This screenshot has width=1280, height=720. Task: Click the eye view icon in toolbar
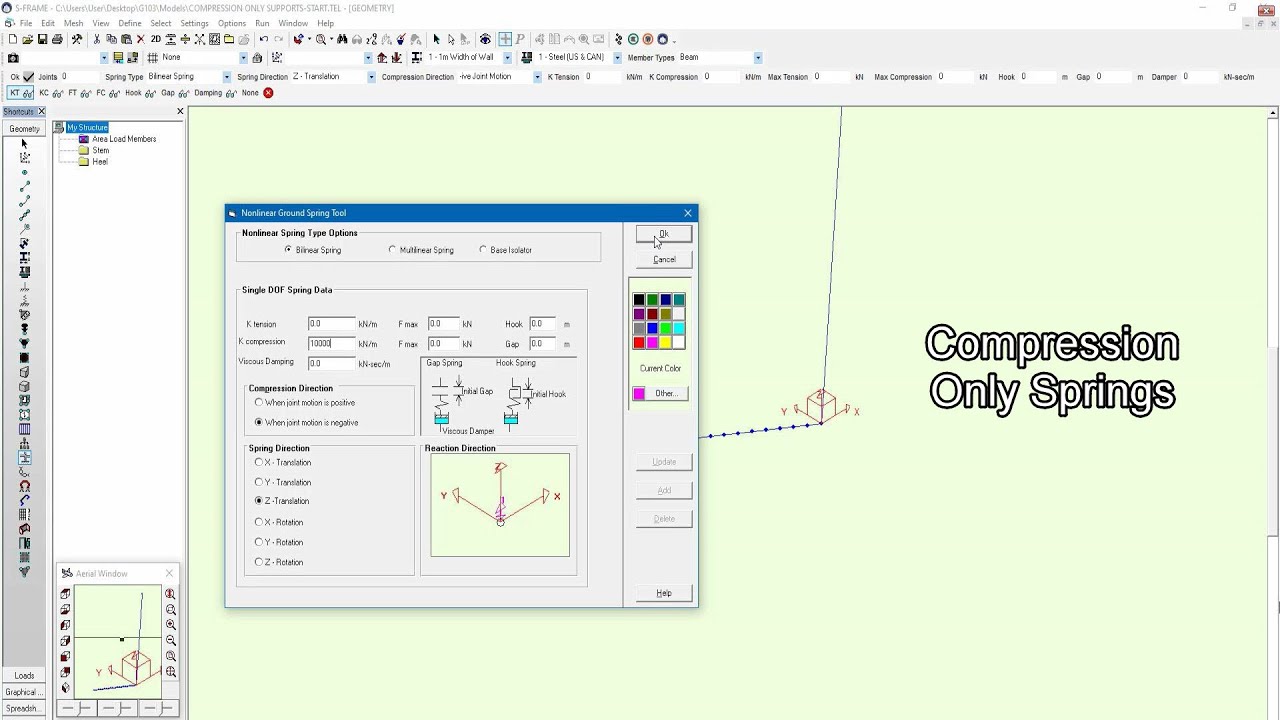point(485,40)
